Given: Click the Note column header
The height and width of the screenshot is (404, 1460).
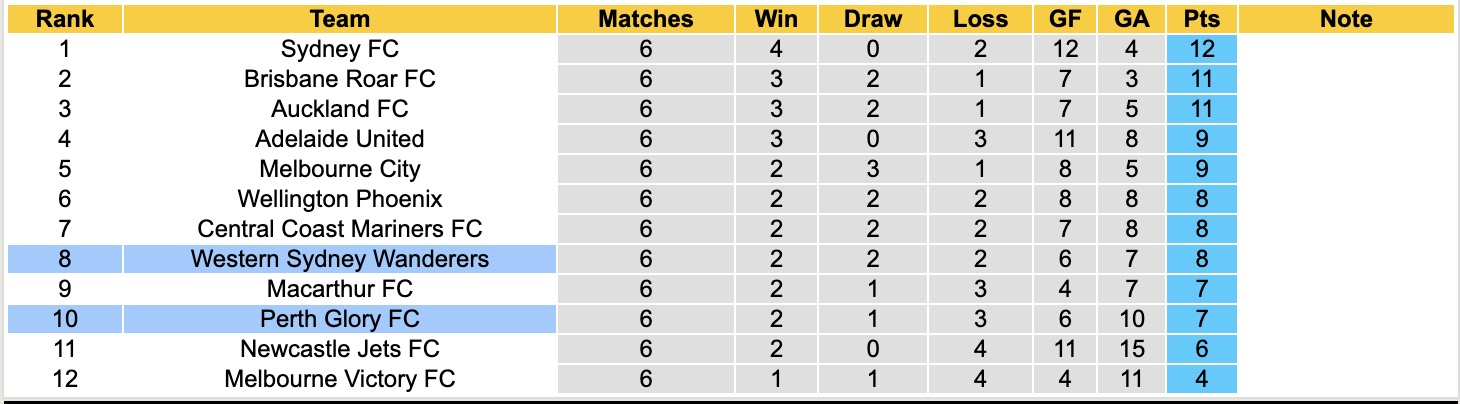Looking at the screenshot, I should point(1346,19).
